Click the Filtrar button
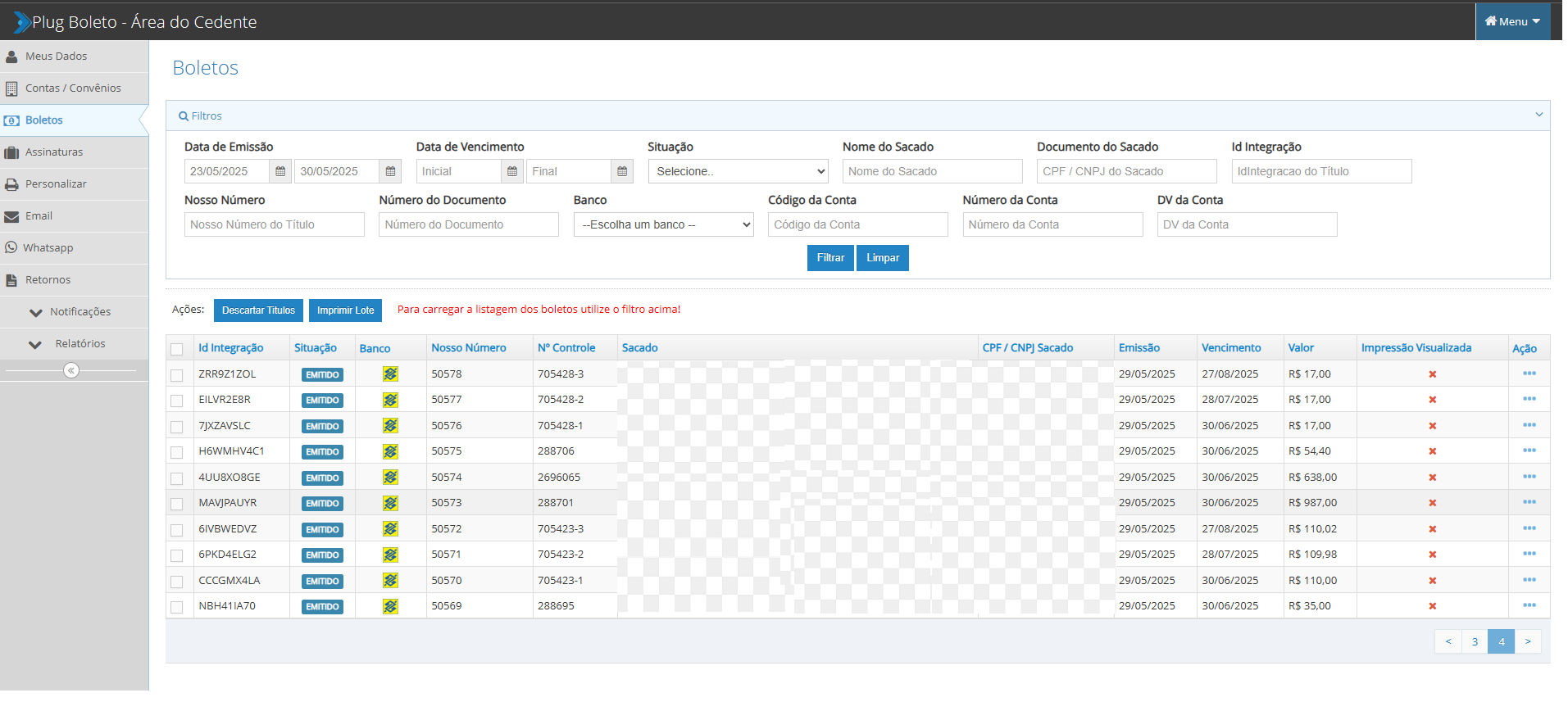This screenshot has height=711, width=1568. 830,258
